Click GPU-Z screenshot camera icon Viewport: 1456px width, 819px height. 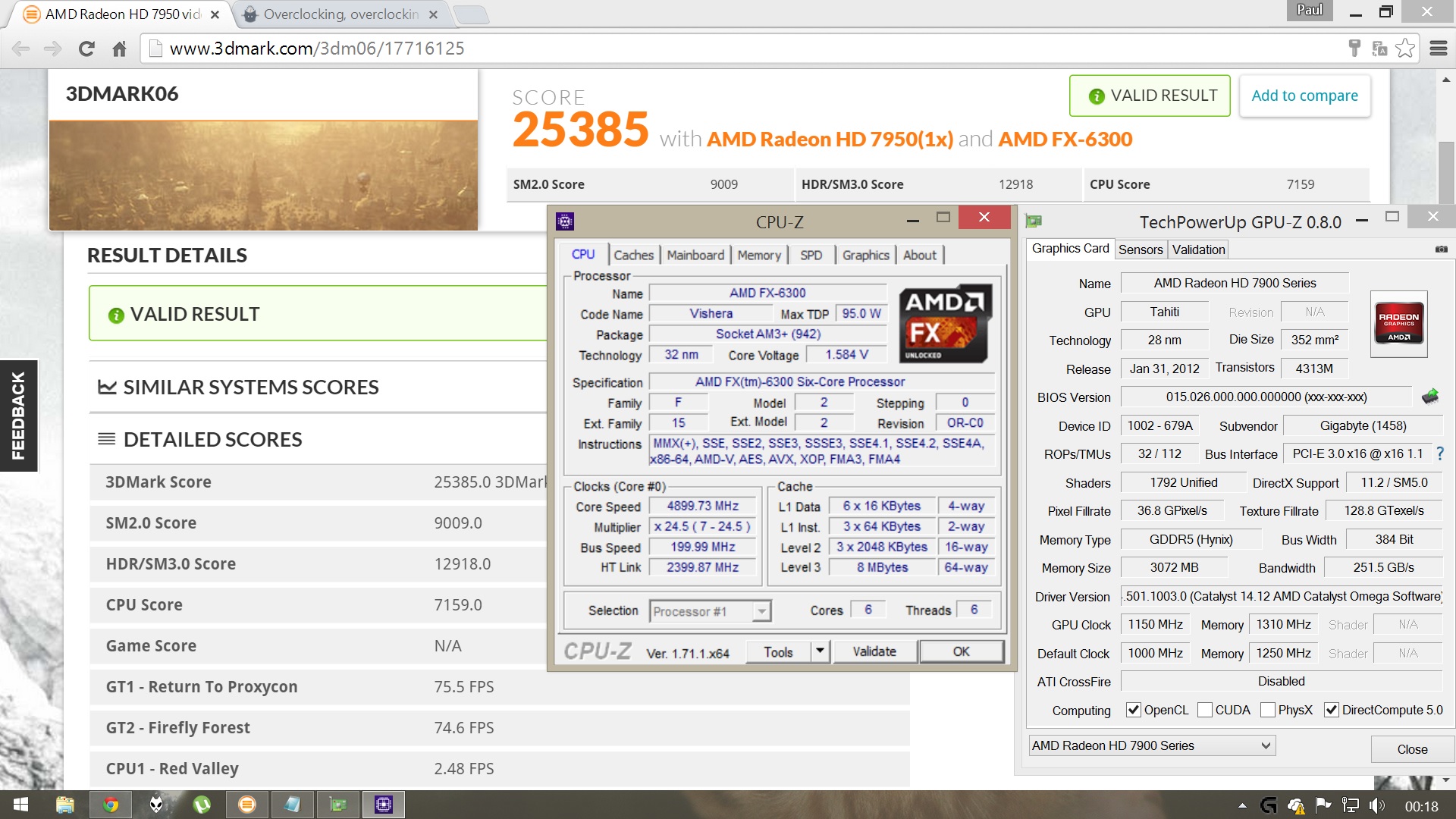click(x=1441, y=249)
